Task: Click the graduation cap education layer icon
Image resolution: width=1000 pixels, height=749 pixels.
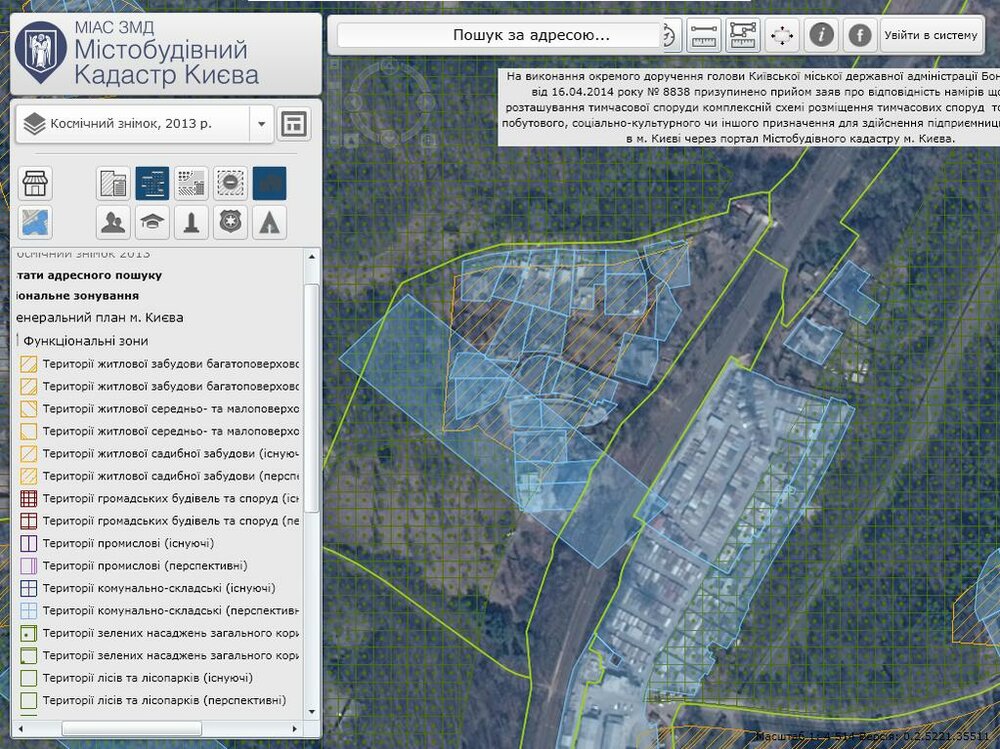Action: pyautogui.click(x=153, y=222)
